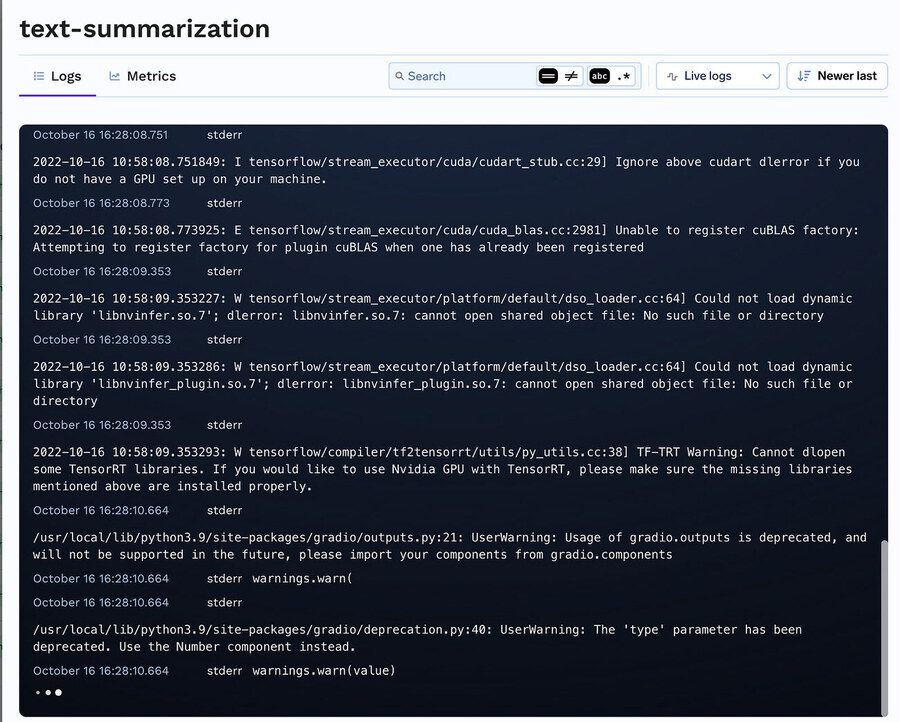Image resolution: width=900 pixels, height=722 pixels.
Task: Select the abc plain text mode
Action: click(x=599, y=76)
